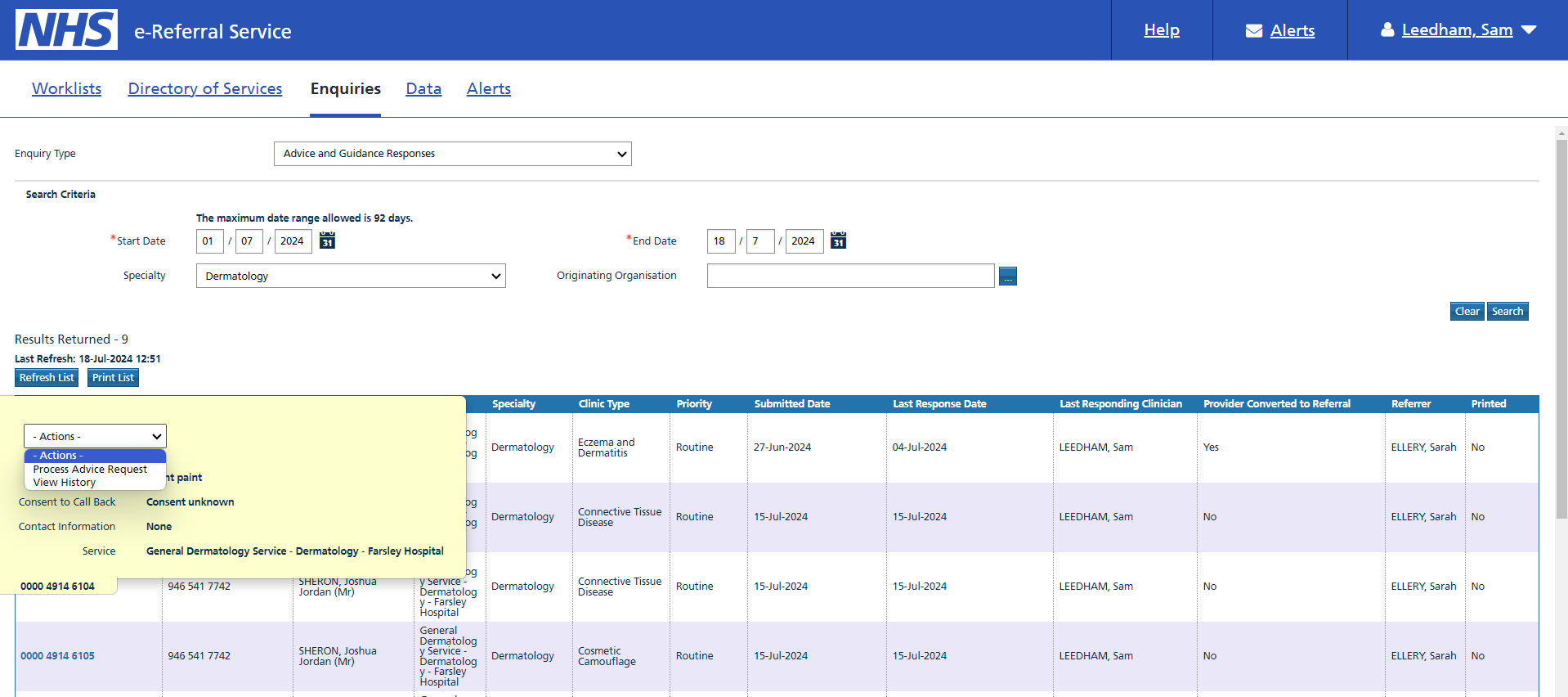
Task: Click 'Consent unknown' in the popup
Action: point(190,502)
